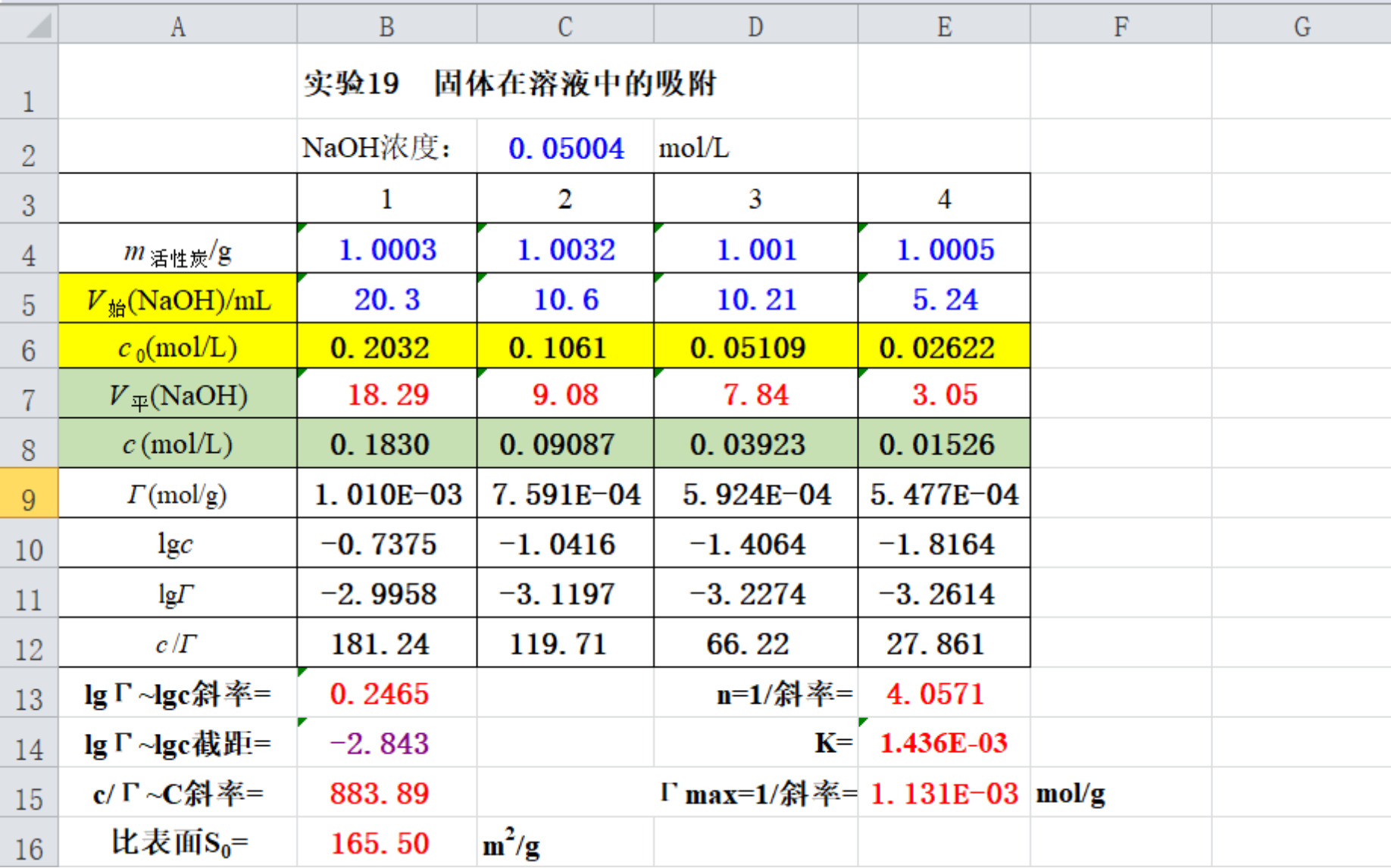1391x868 pixels.
Task: Click the Γmax result cell 1.131E-03
Action: click(x=943, y=794)
